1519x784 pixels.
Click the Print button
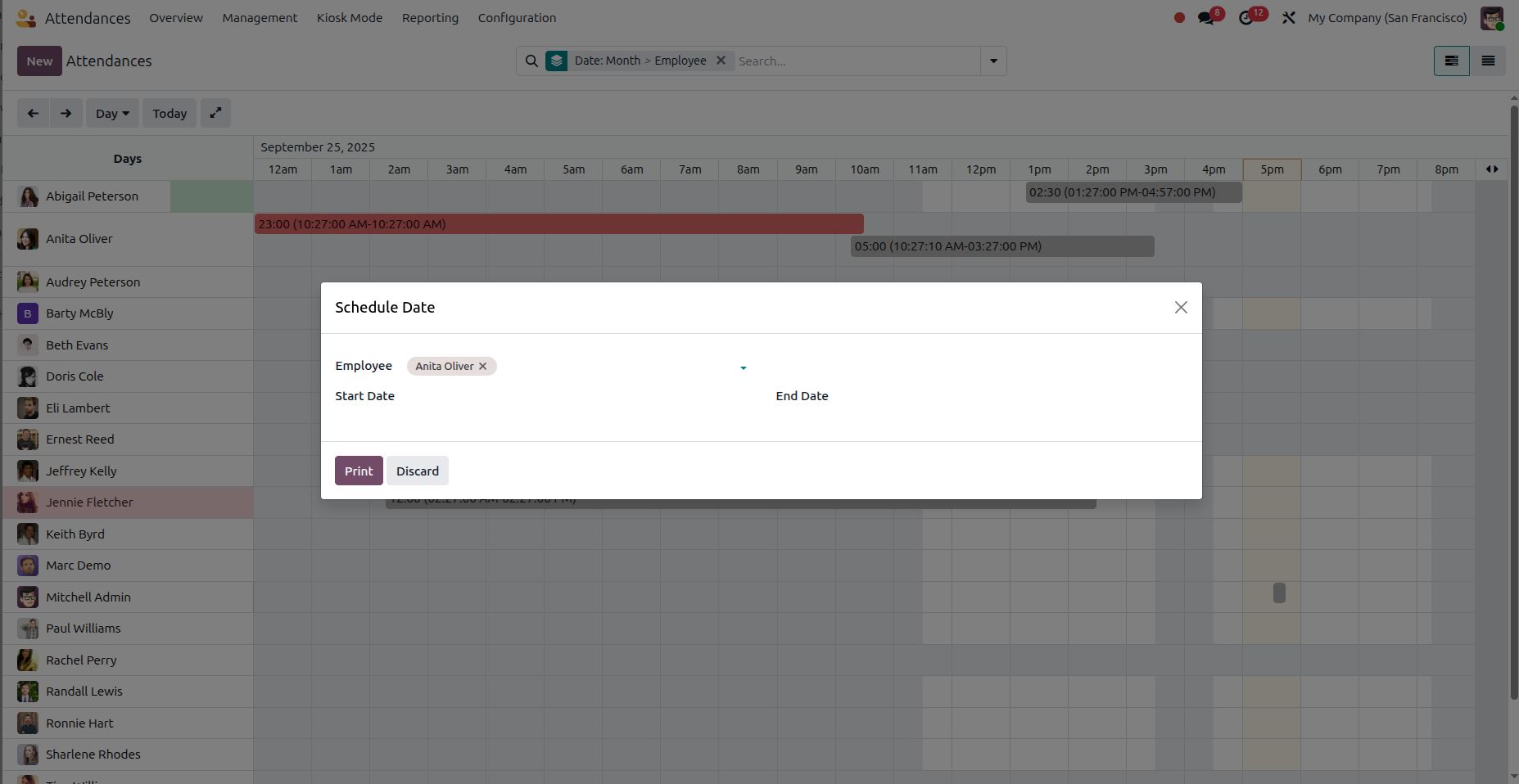pos(359,471)
